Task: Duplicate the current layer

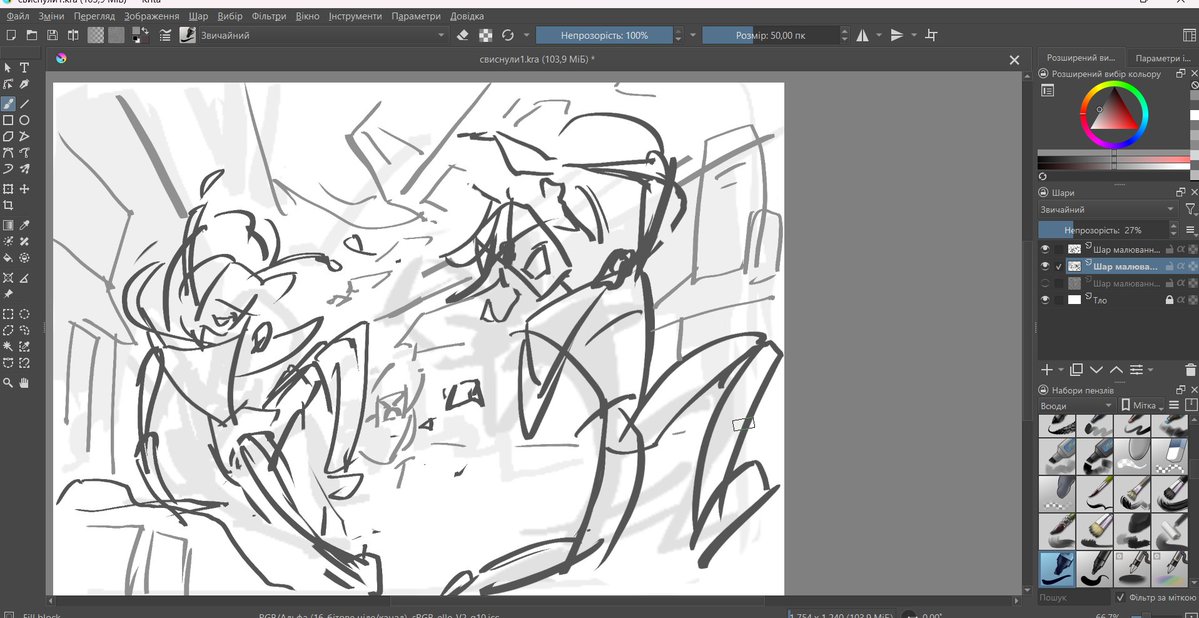Action: 1077,370
